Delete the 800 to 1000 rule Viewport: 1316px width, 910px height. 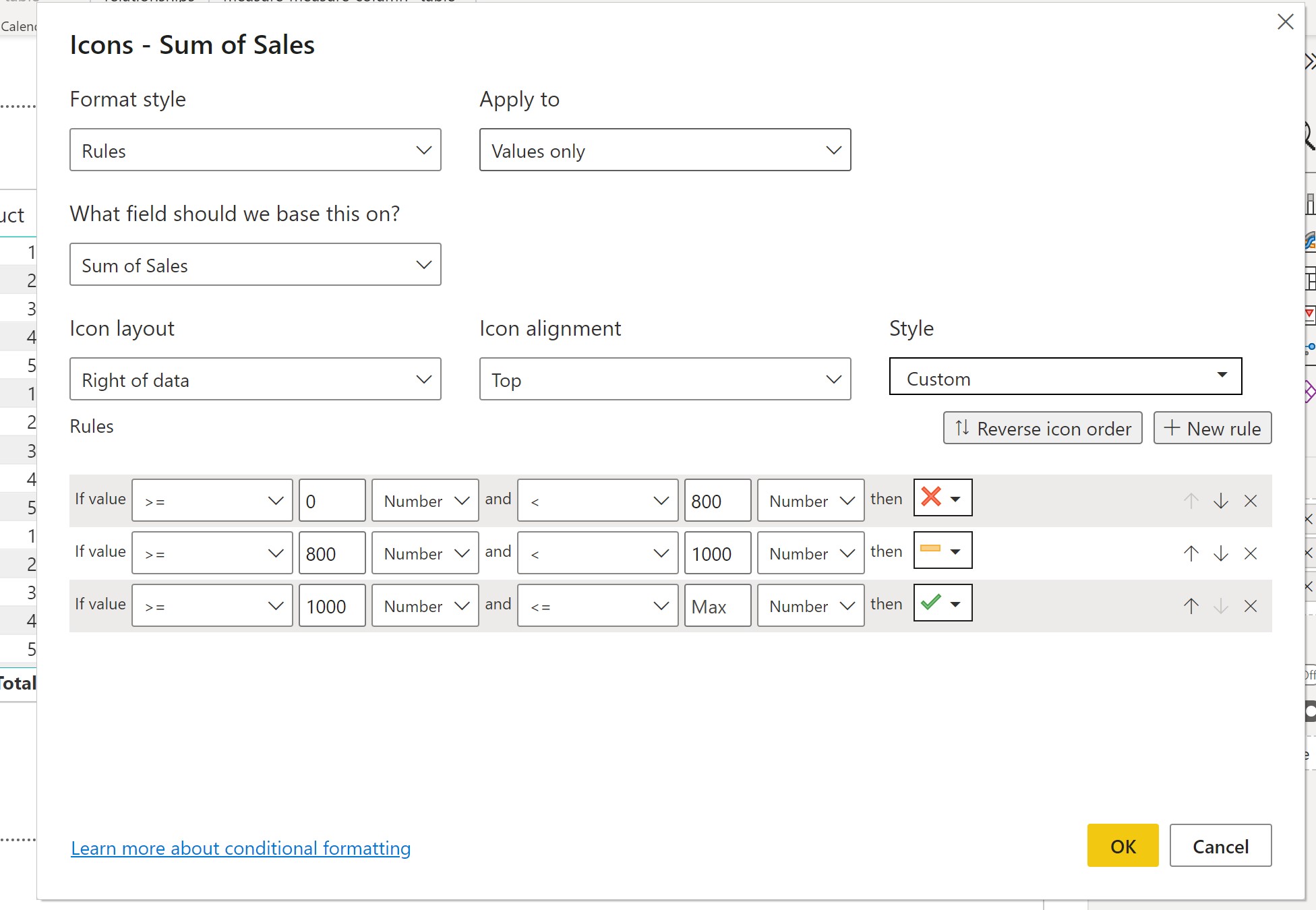point(1250,553)
